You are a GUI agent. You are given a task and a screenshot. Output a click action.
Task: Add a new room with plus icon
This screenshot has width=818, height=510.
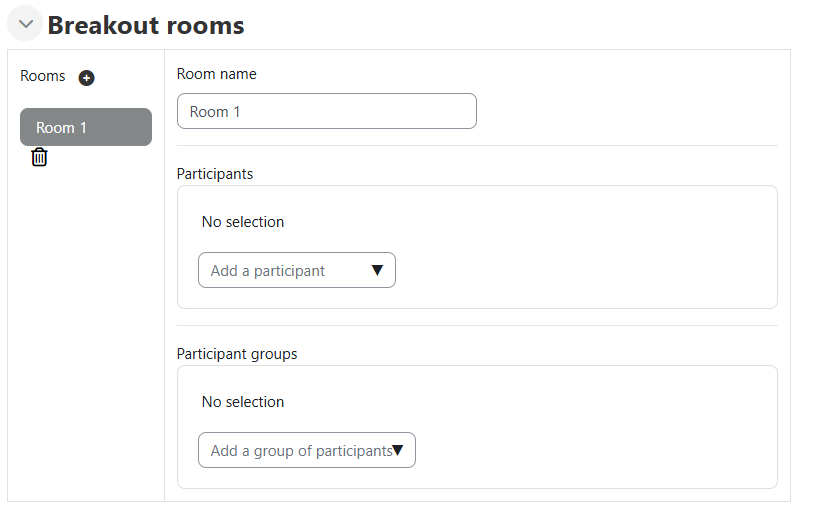[87, 78]
